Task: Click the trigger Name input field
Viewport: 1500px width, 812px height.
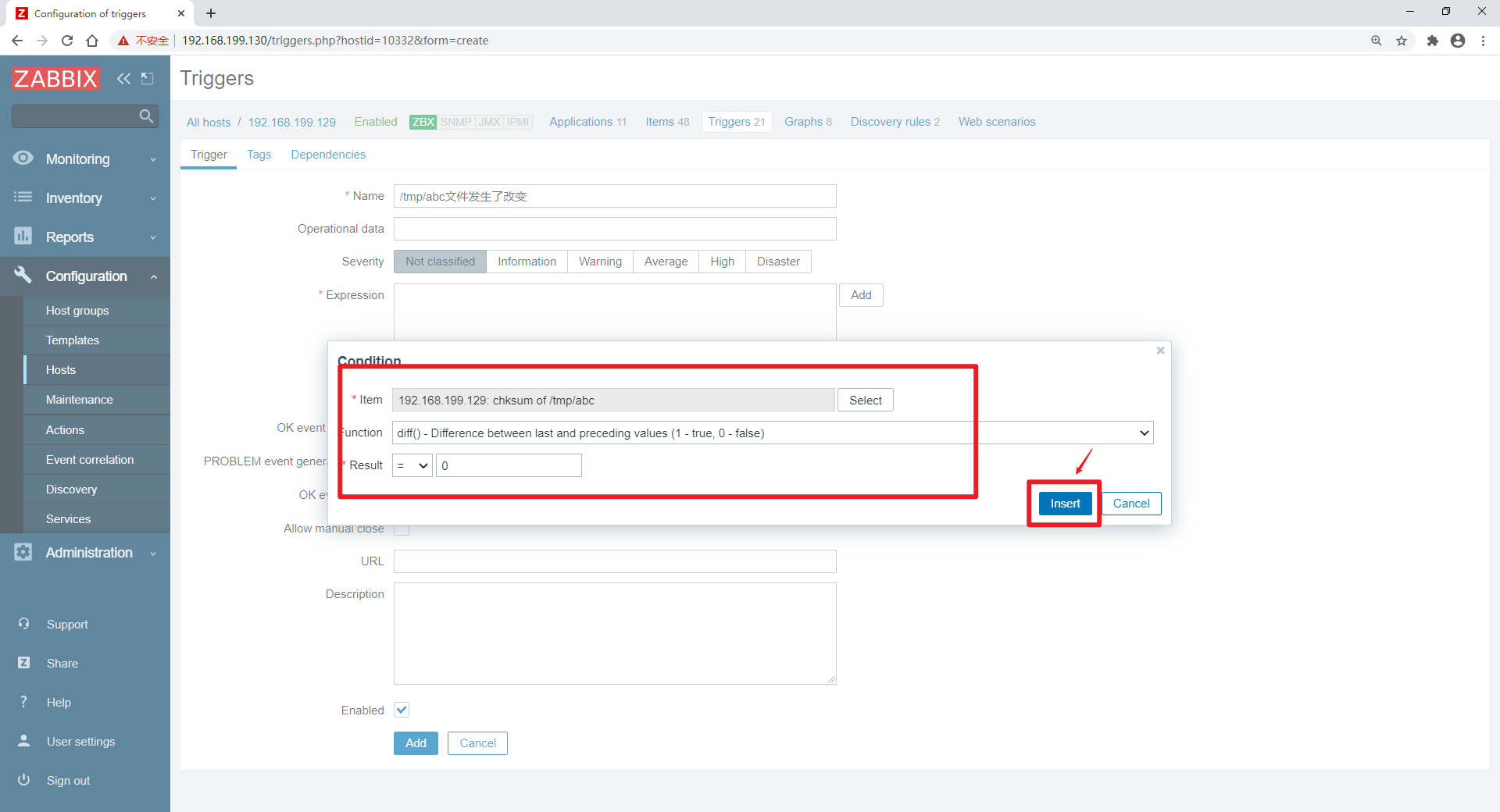Action: 615,196
